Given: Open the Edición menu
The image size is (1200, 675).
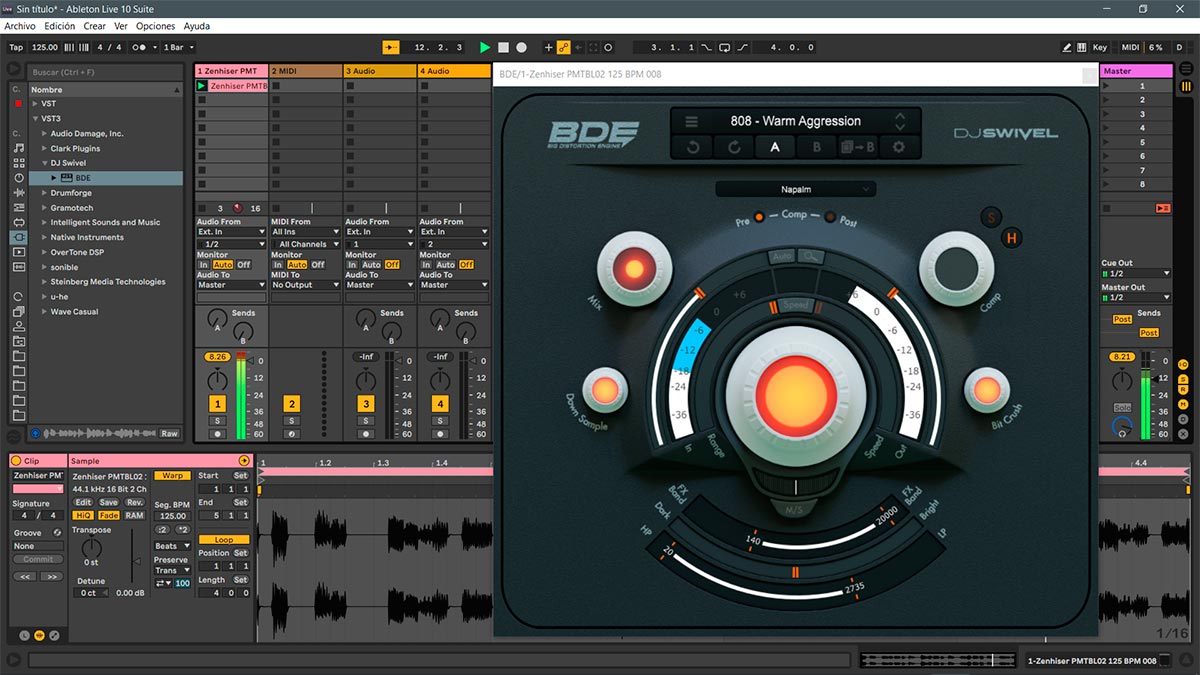Looking at the screenshot, I should (x=60, y=26).
